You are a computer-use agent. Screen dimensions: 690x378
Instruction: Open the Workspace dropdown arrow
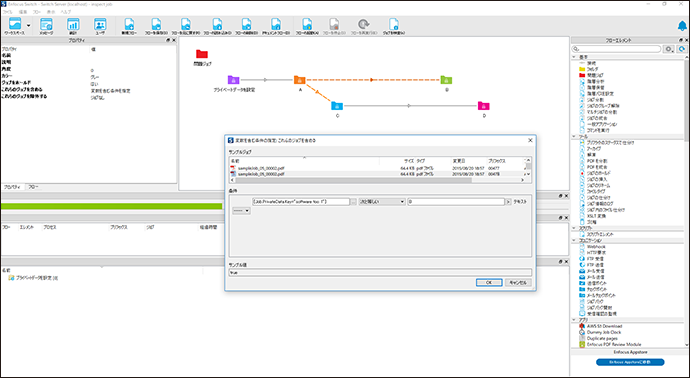coord(29,26)
